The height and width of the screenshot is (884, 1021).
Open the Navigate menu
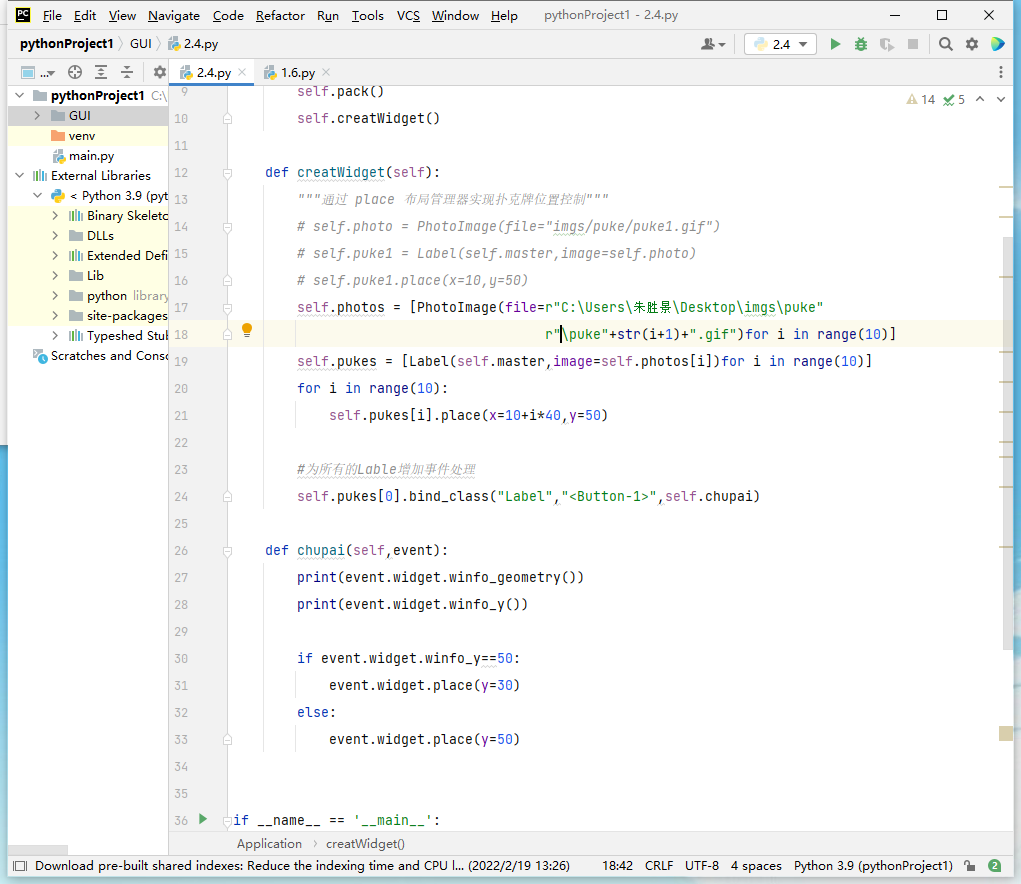click(174, 16)
